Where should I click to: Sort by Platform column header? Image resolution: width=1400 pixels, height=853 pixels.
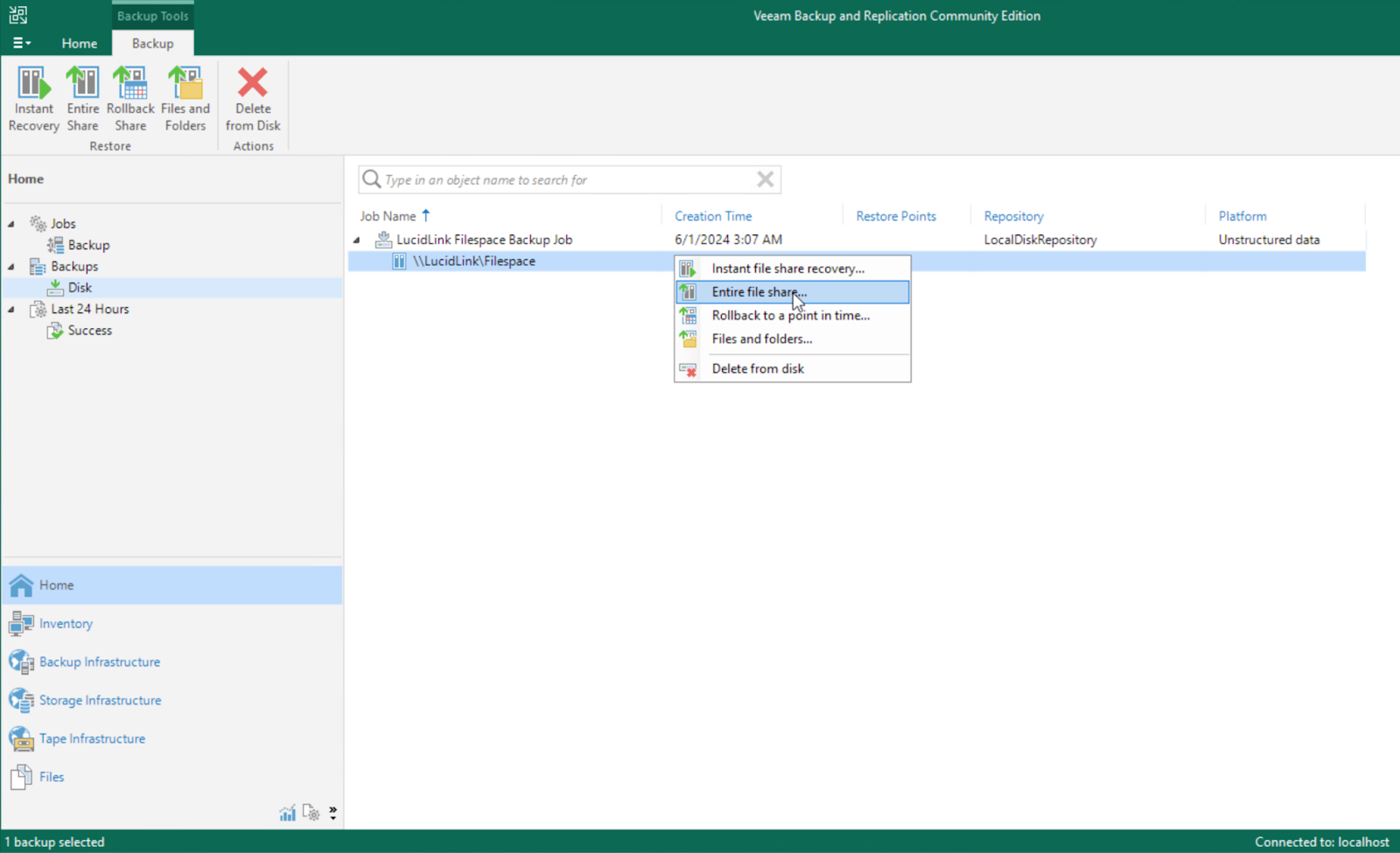(x=1242, y=216)
